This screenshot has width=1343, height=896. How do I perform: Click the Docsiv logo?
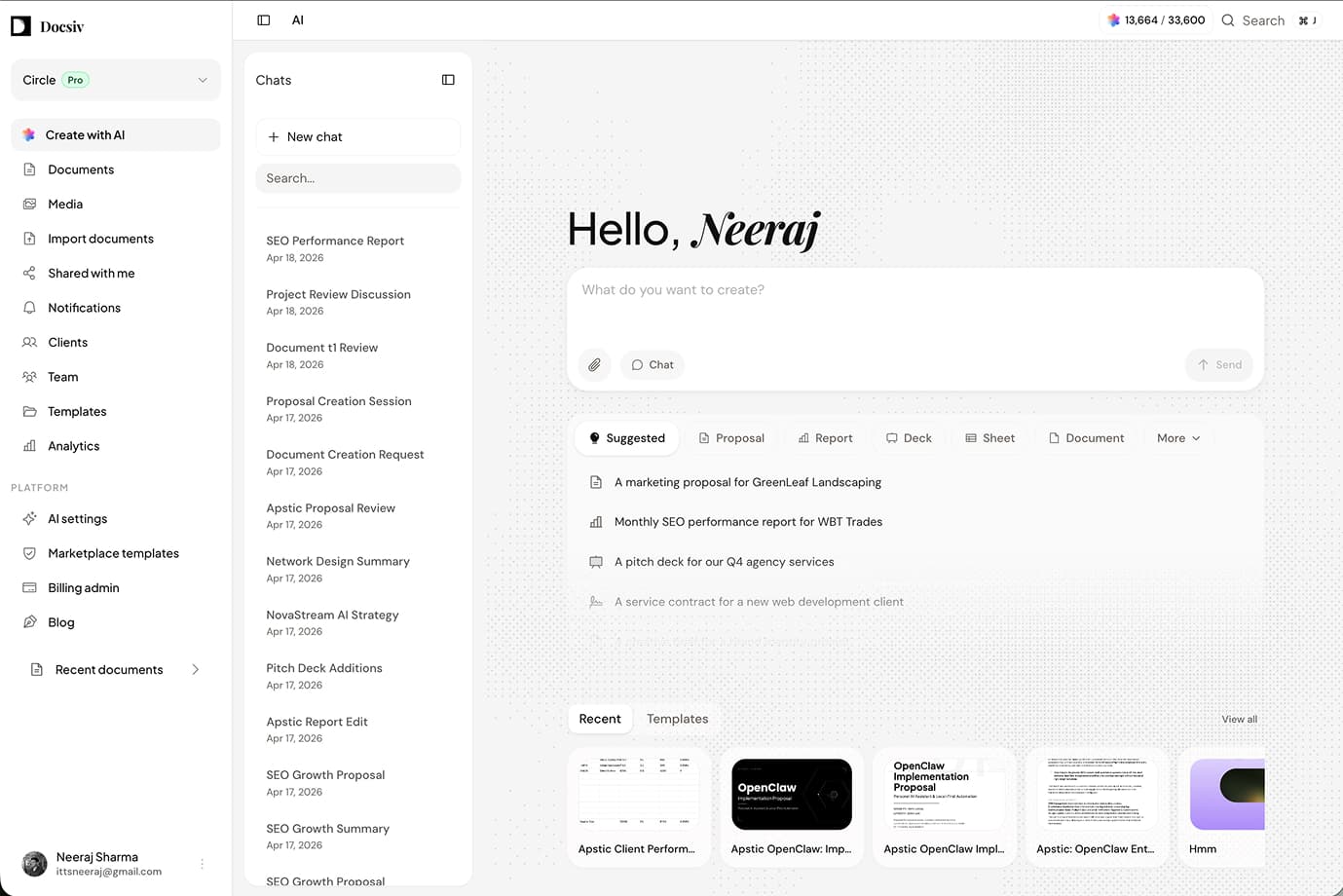point(47,25)
